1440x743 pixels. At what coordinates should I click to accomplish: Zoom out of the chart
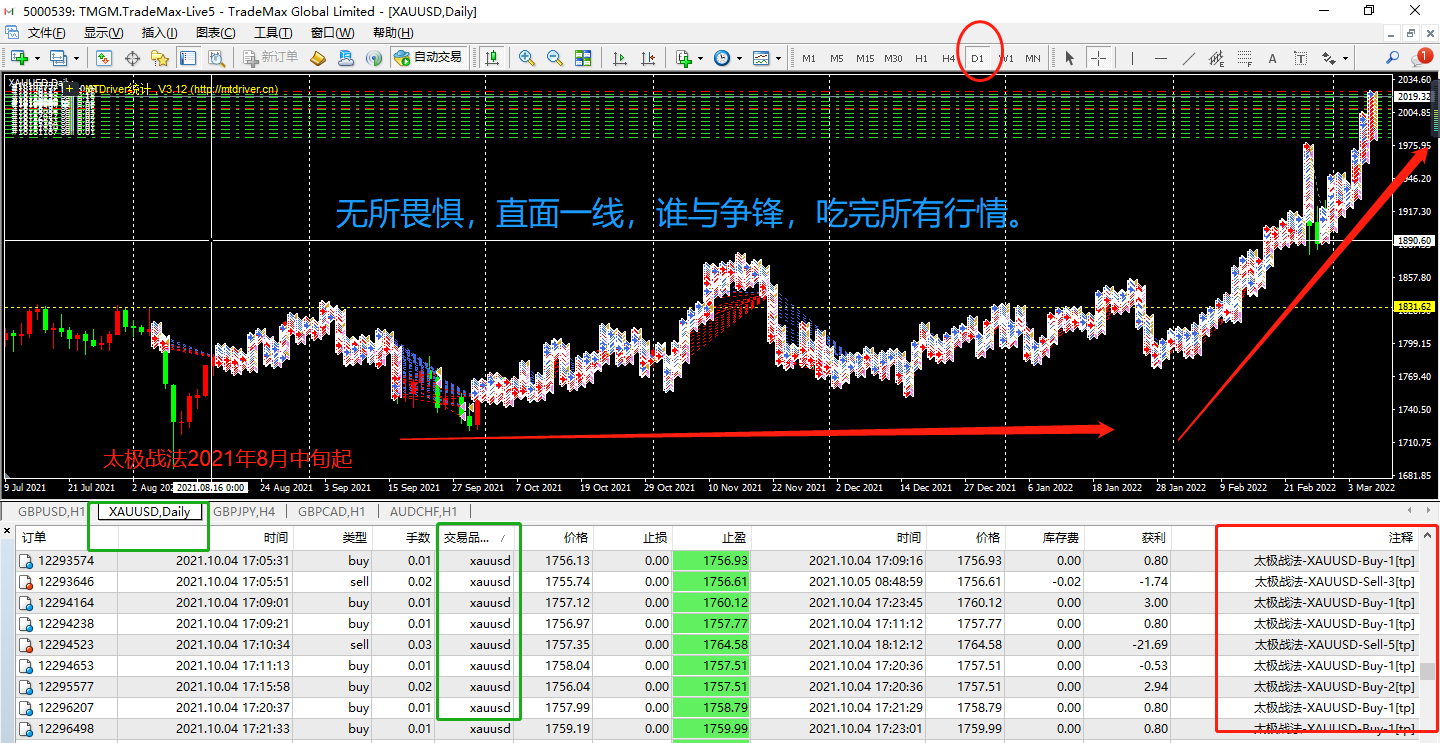click(555, 58)
